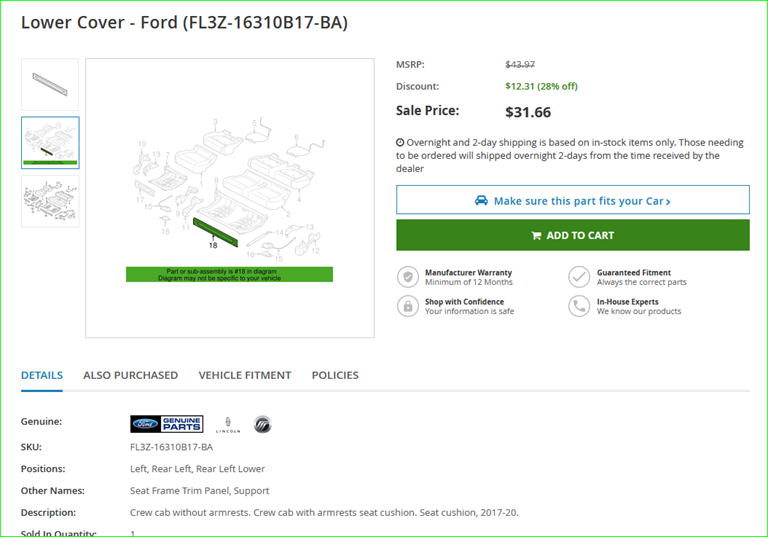Select the Details tab
Image resolution: width=768 pixels, height=537 pixels.
42,375
